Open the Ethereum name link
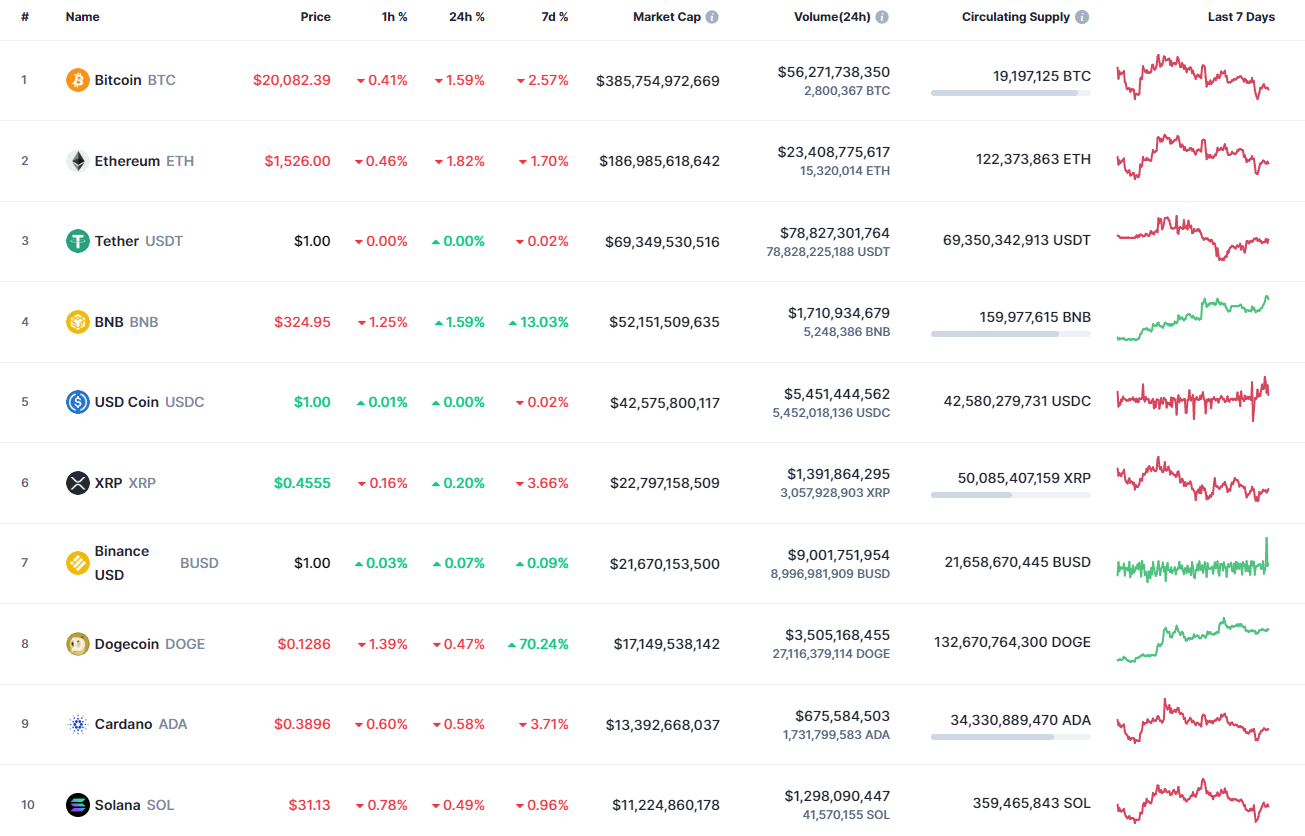 tap(128, 160)
